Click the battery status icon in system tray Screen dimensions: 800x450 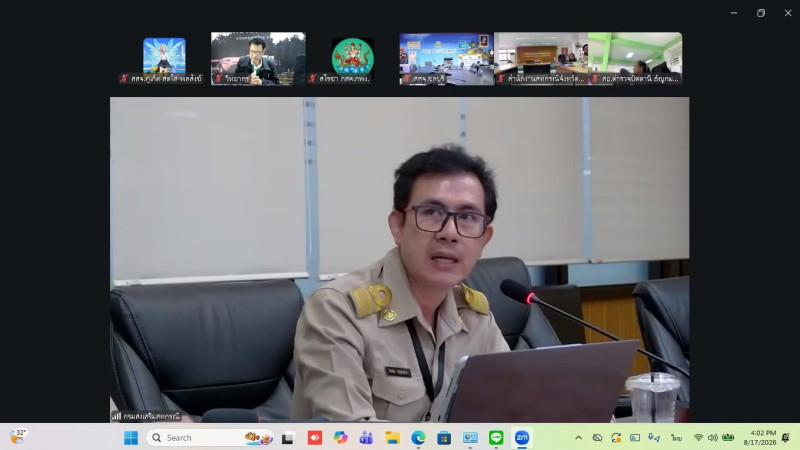coord(728,438)
